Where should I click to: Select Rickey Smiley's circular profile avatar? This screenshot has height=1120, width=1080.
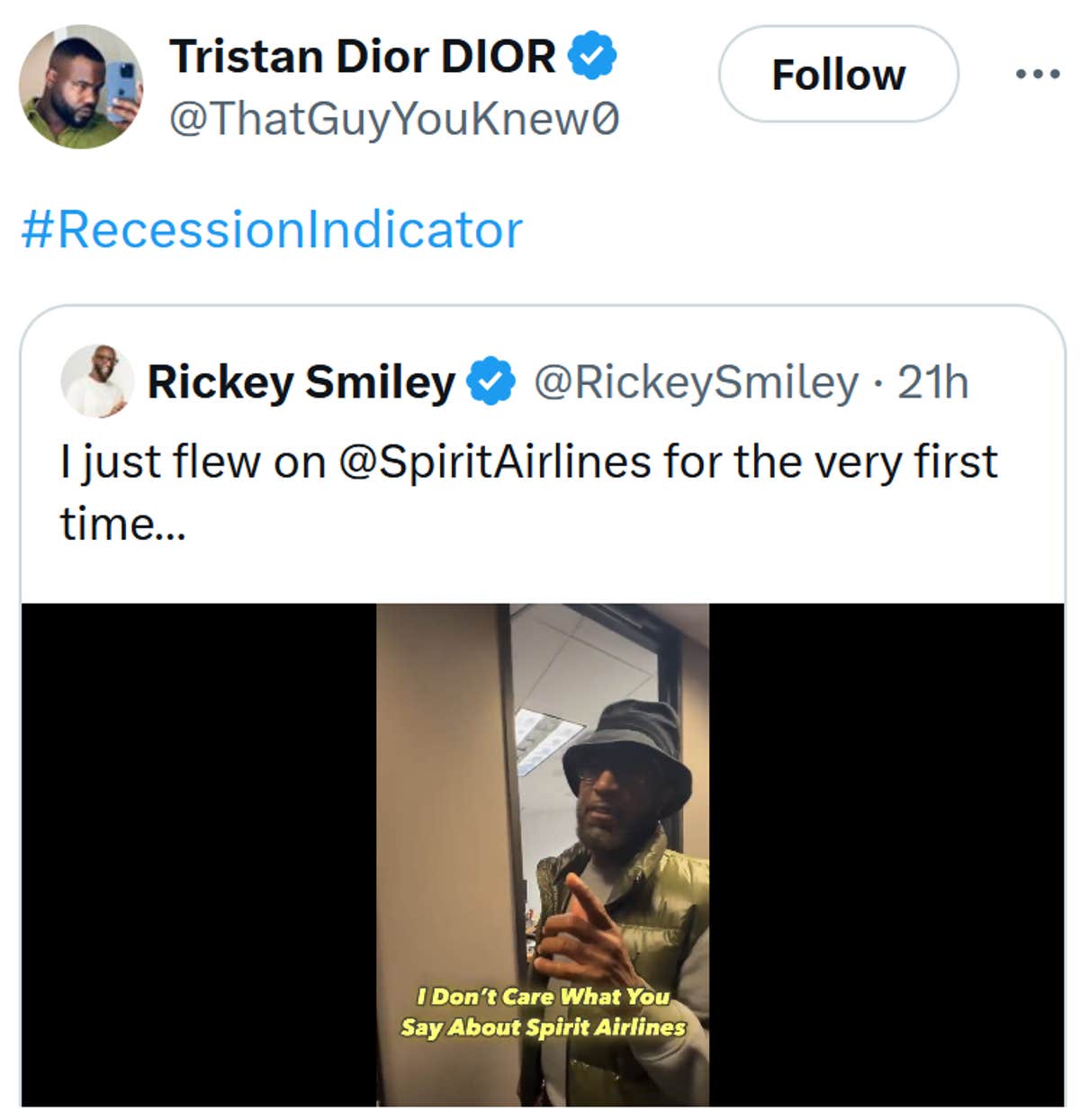101,382
